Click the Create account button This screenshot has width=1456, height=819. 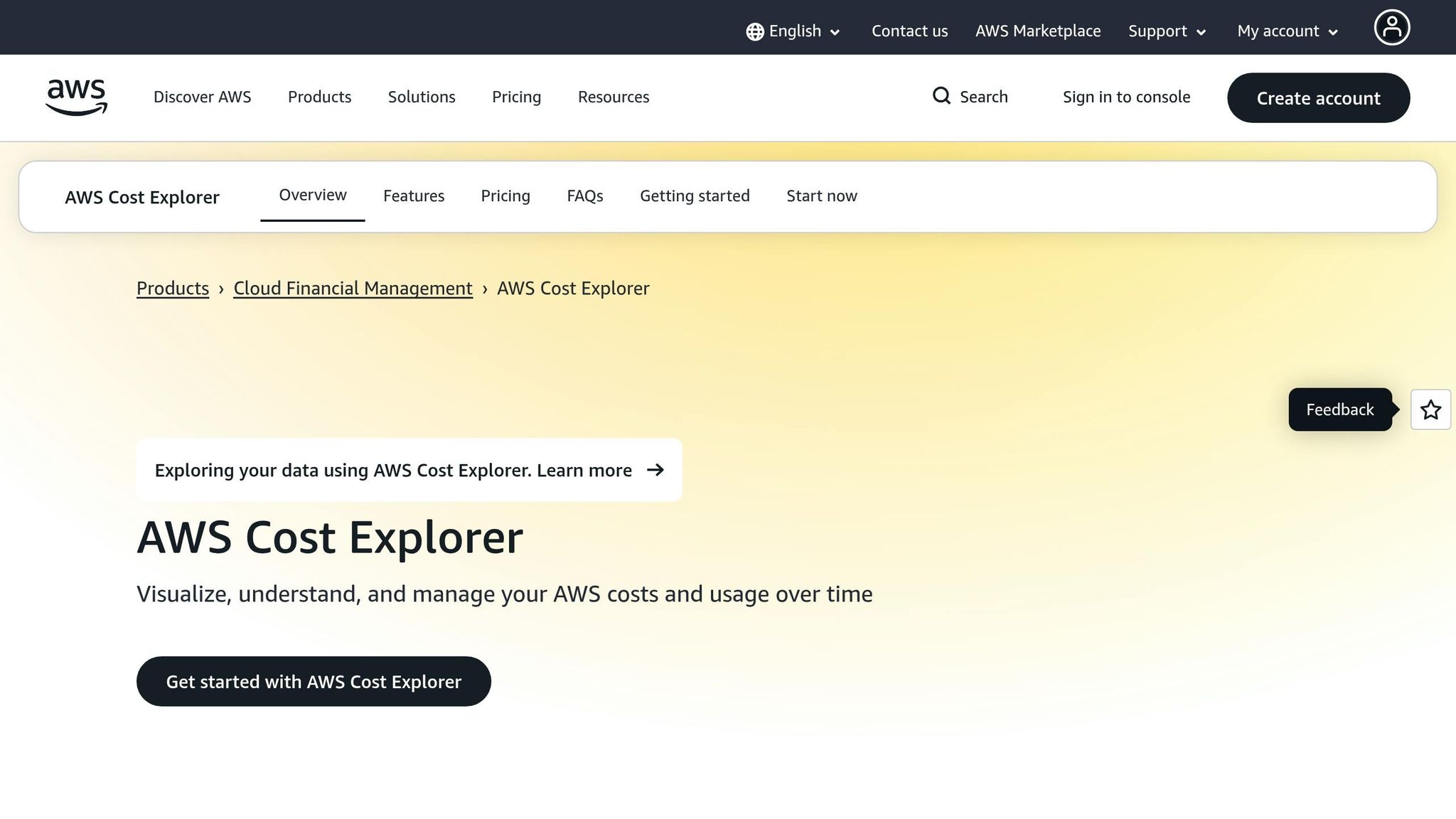1318,97
